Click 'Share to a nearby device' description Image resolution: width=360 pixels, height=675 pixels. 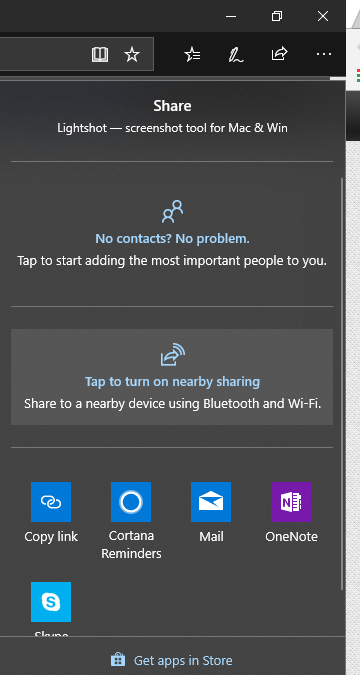[x=172, y=404]
